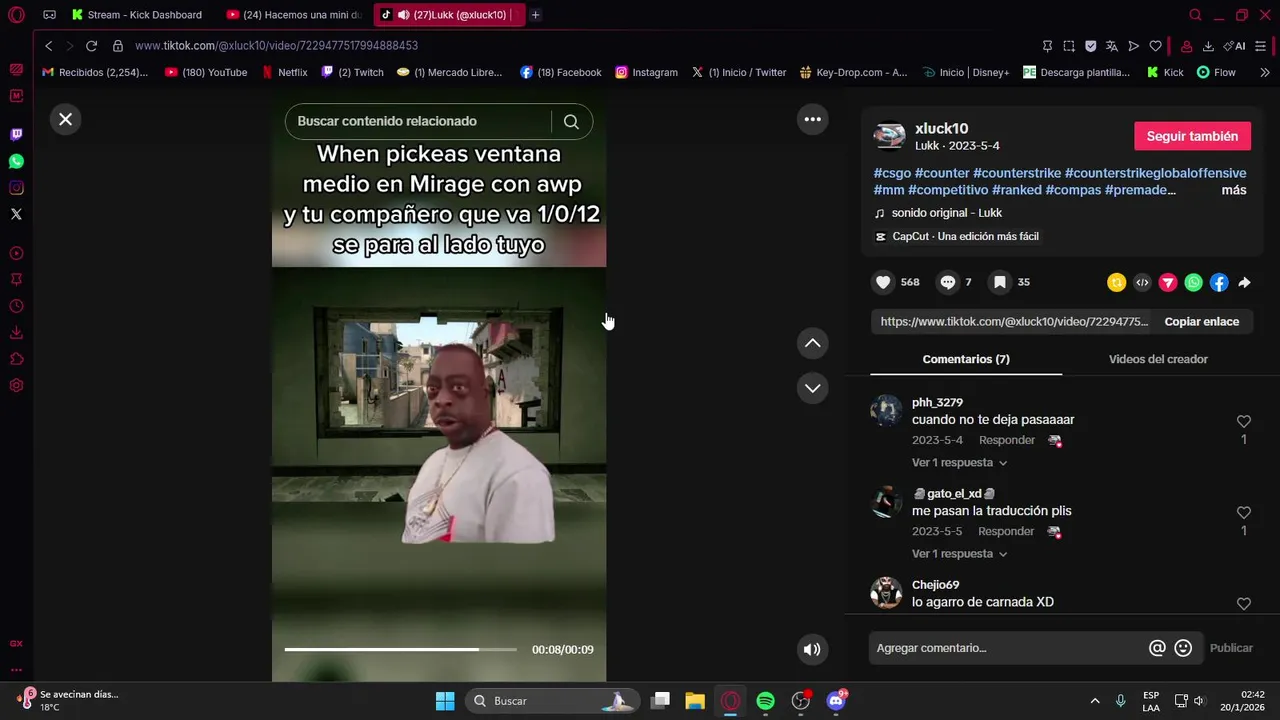Switch to the Hacemos una mini du YouTube tab
Screen dimensions: 1280x720
[293, 15]
